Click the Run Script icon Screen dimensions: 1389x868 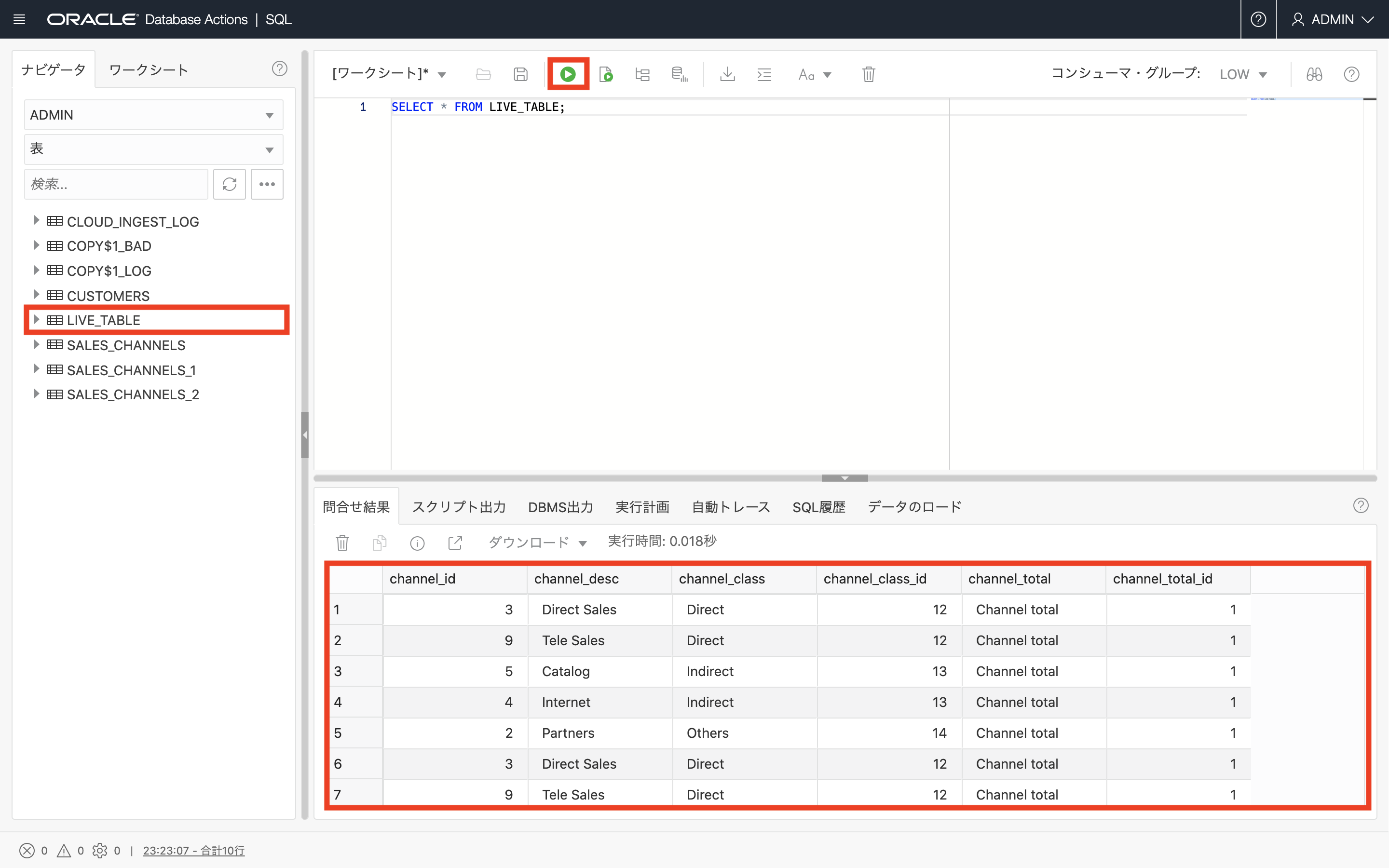click(606, 74)
